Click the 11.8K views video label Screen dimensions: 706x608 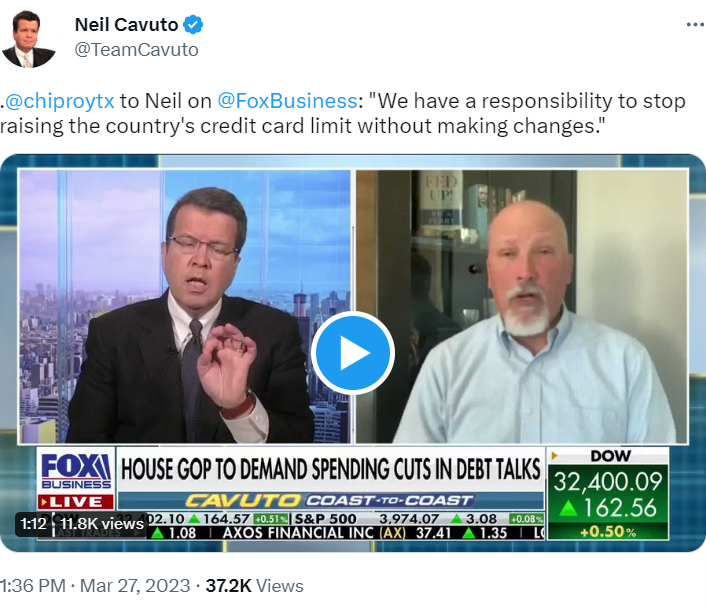[x=102, y=523]
